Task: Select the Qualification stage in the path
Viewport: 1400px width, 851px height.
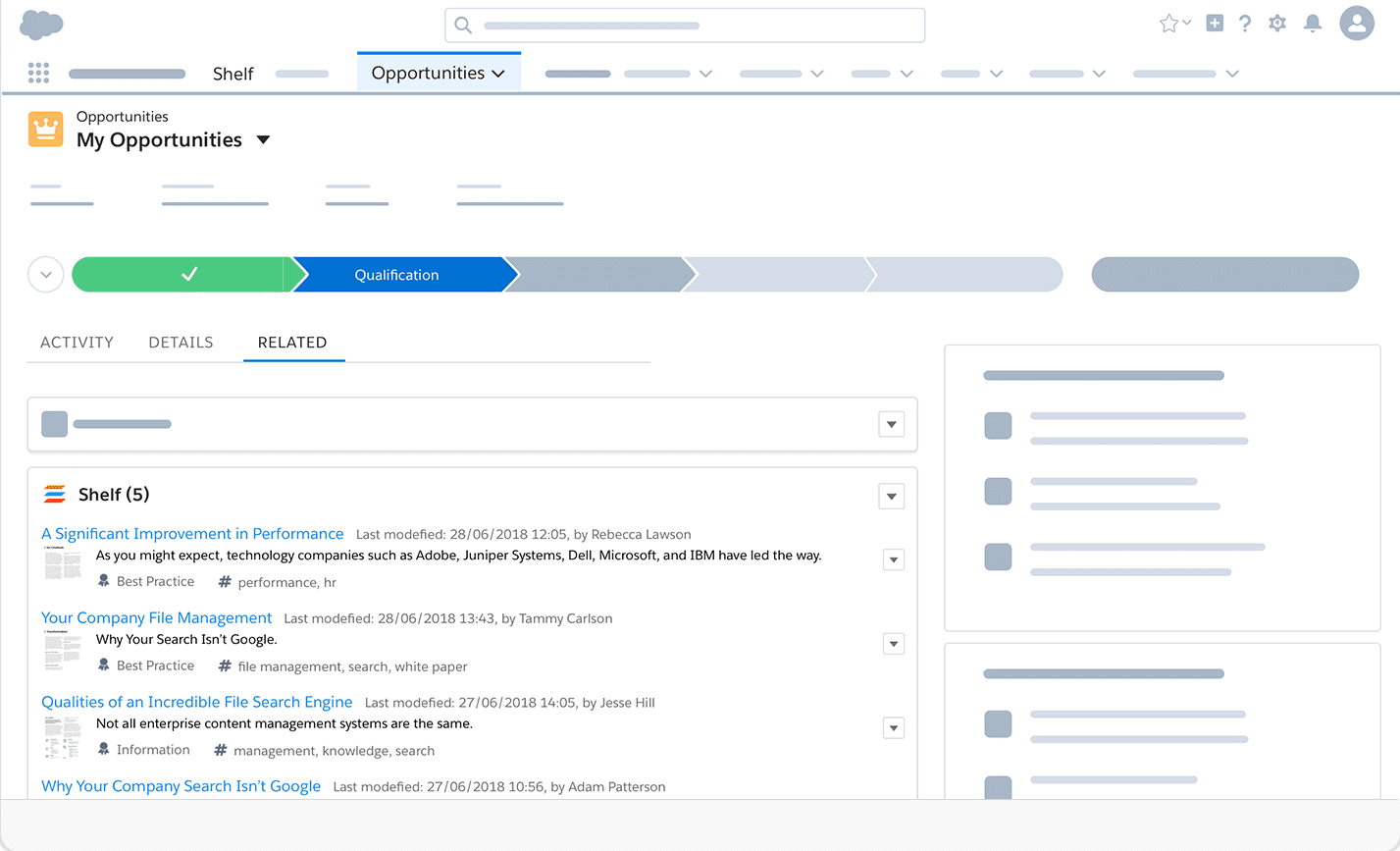Action: coord(397,275)
